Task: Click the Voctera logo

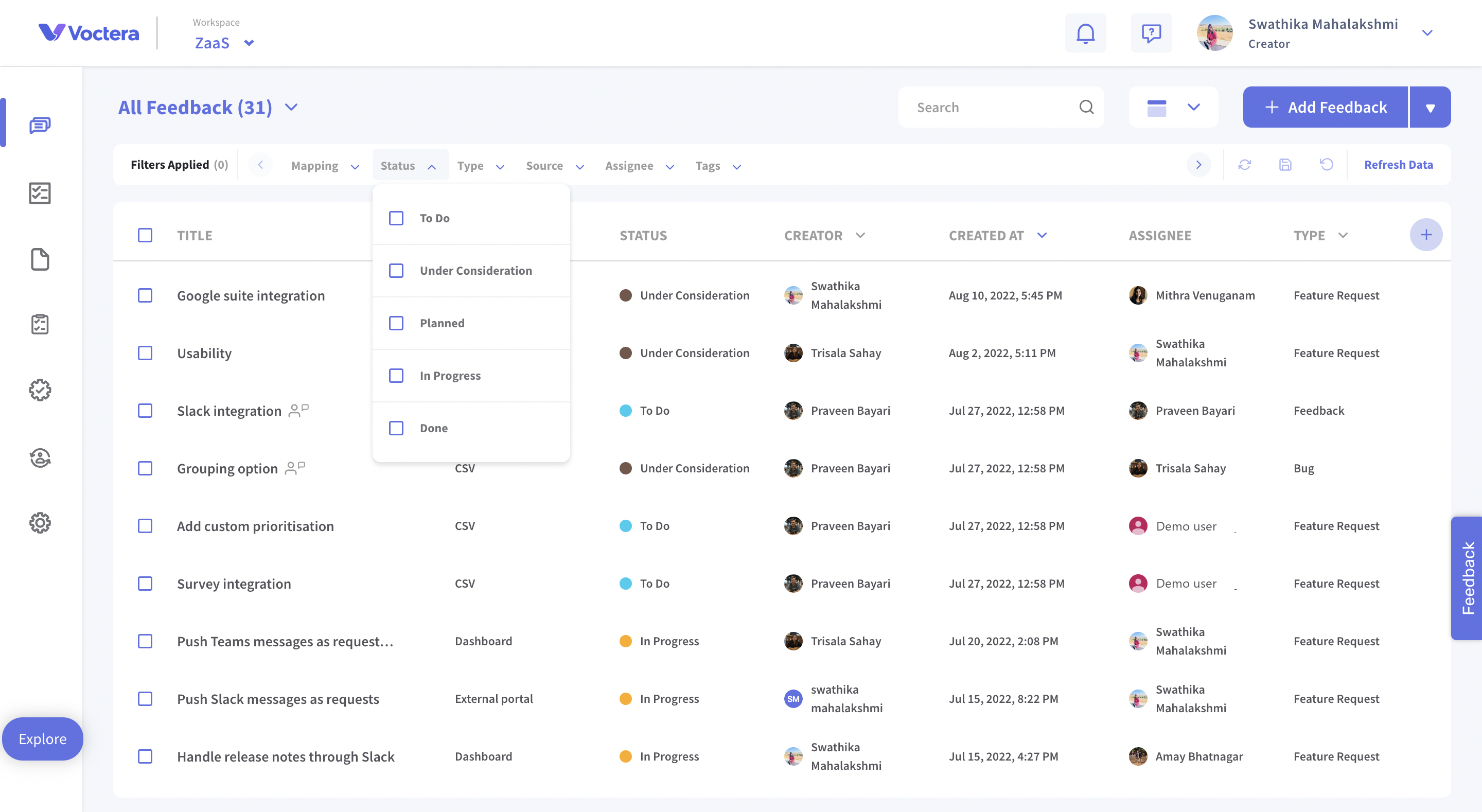Action: point(89,33)
